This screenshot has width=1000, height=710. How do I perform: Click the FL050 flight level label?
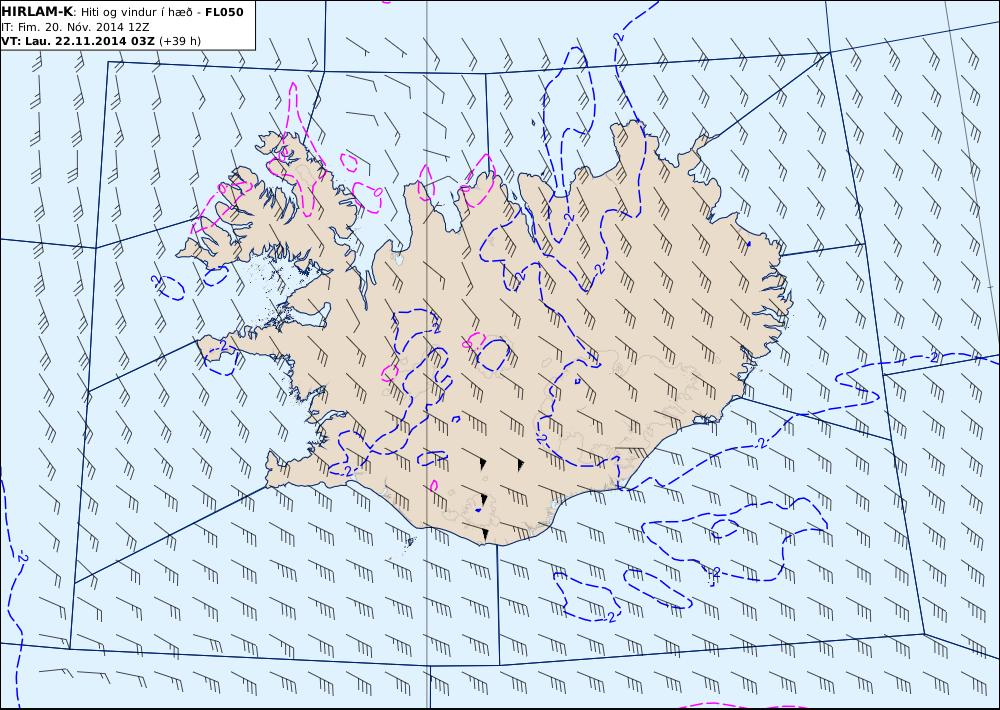coord(224,11)
